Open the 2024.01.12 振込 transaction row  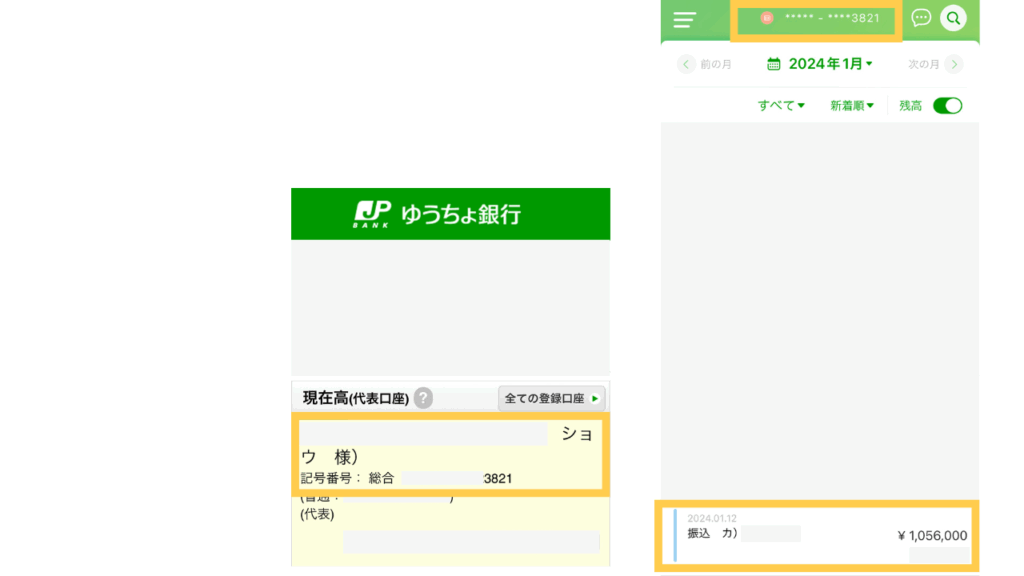(817, 536)
